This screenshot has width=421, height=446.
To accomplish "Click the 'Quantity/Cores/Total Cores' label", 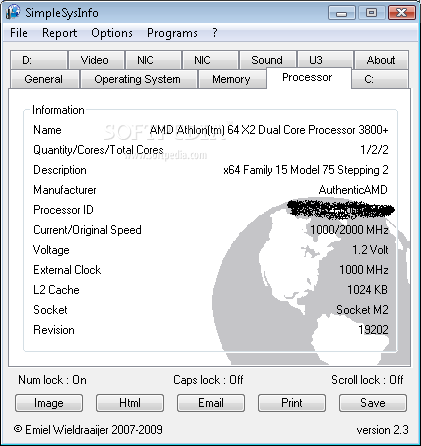I will click(98, 150).
